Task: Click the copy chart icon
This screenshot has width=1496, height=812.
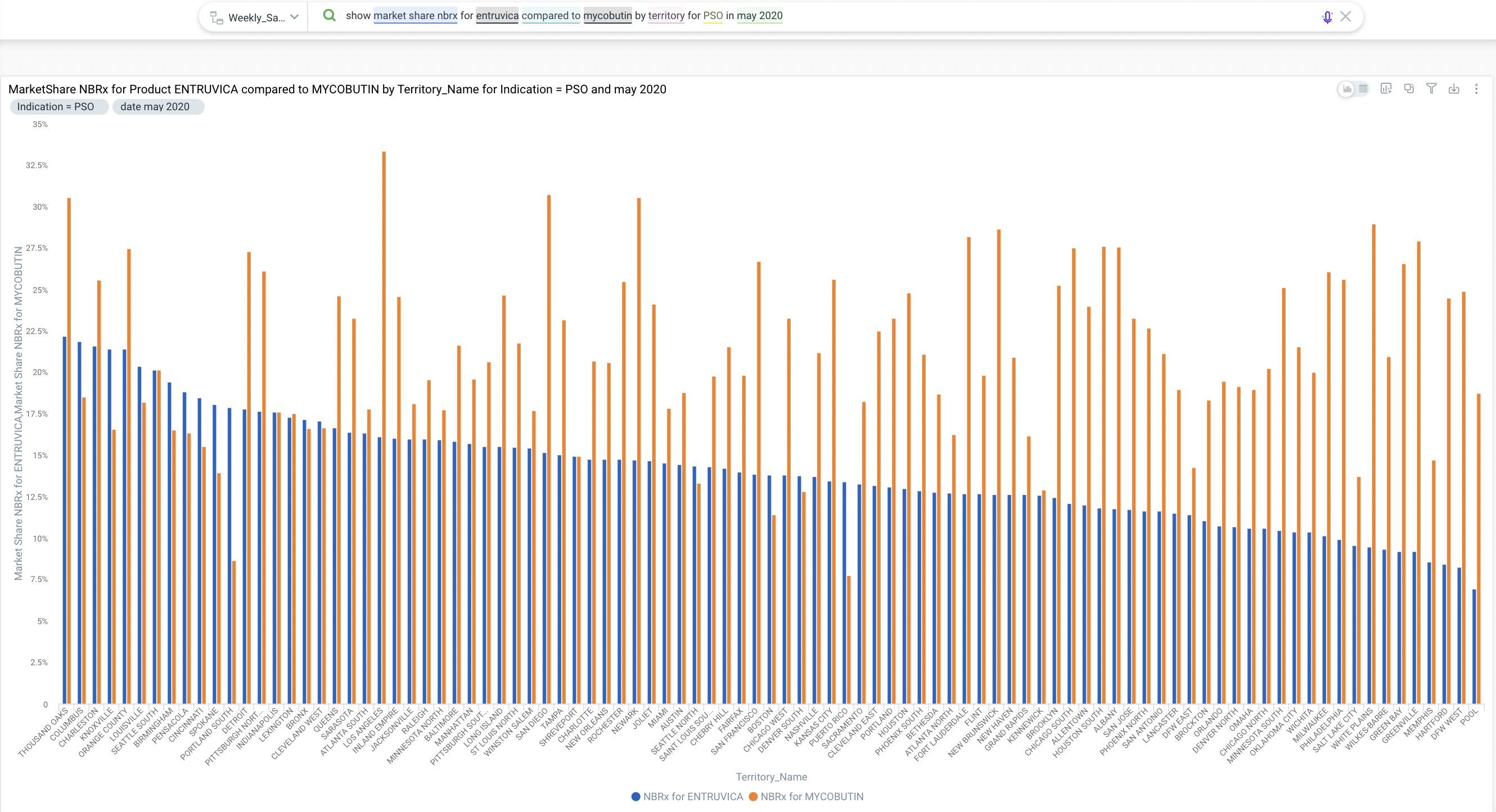Action: [x=1409, y=89]
